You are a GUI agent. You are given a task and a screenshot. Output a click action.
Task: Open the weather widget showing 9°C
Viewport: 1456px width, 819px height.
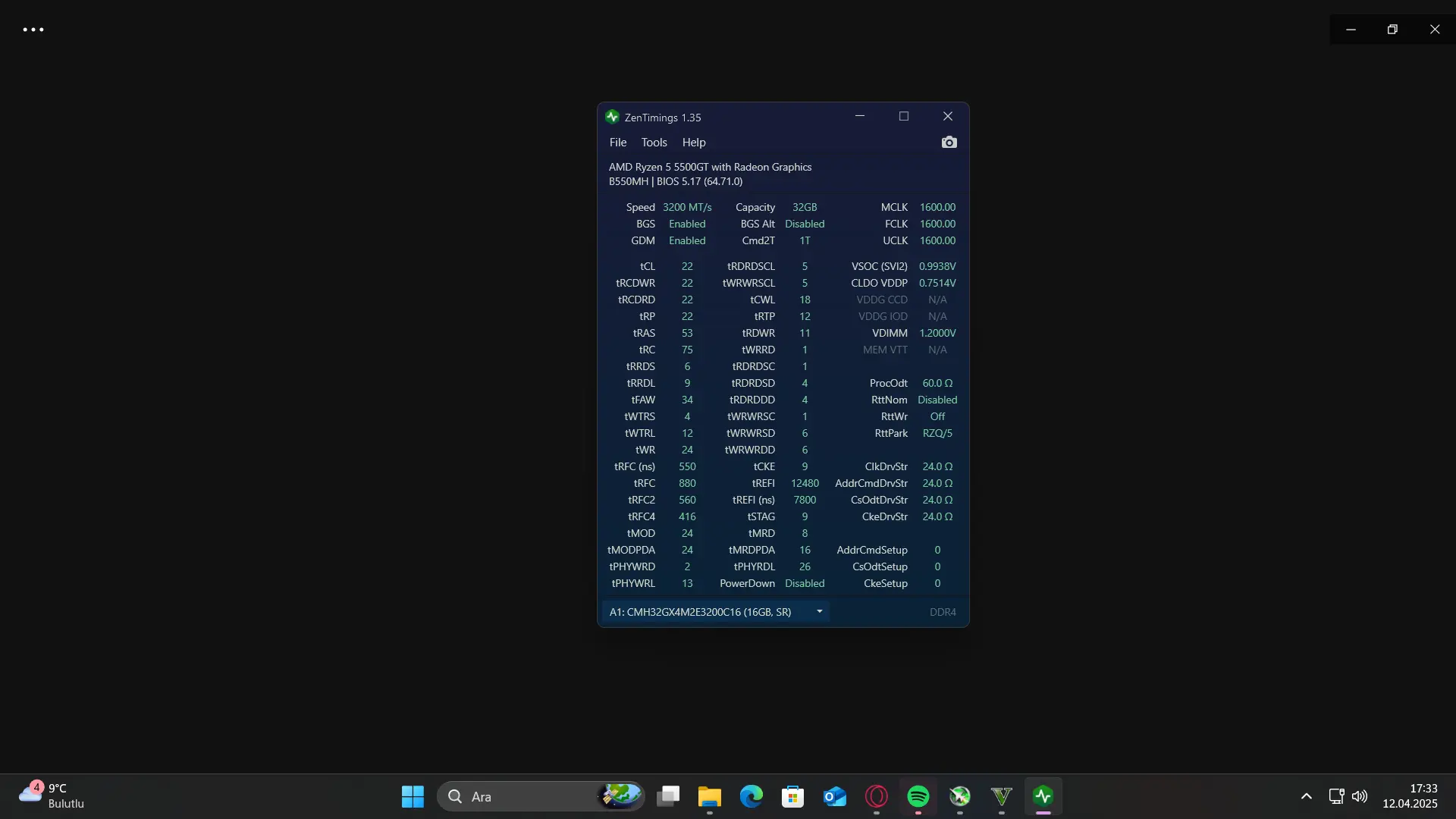point(52,796)
